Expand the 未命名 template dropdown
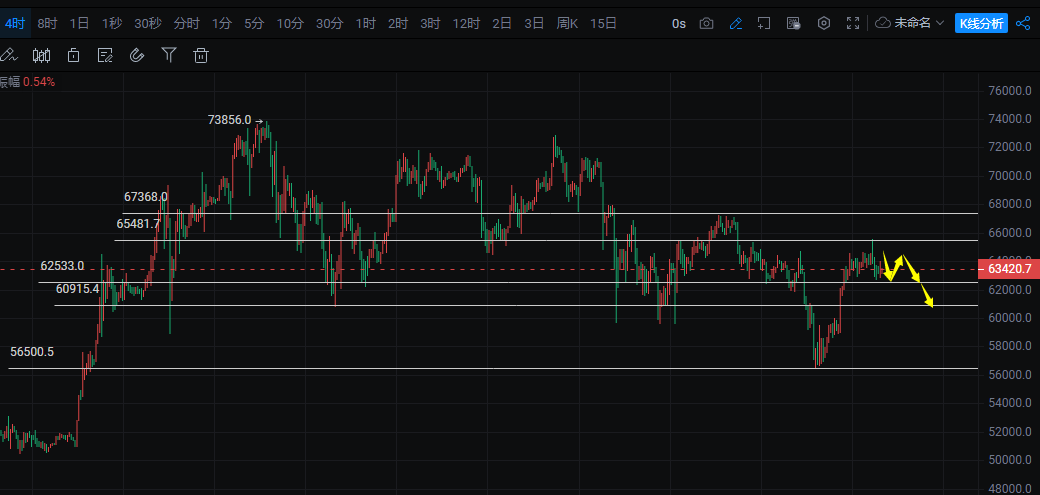The width and height of the screenshot is (1040, 495). tap(909, 23)
